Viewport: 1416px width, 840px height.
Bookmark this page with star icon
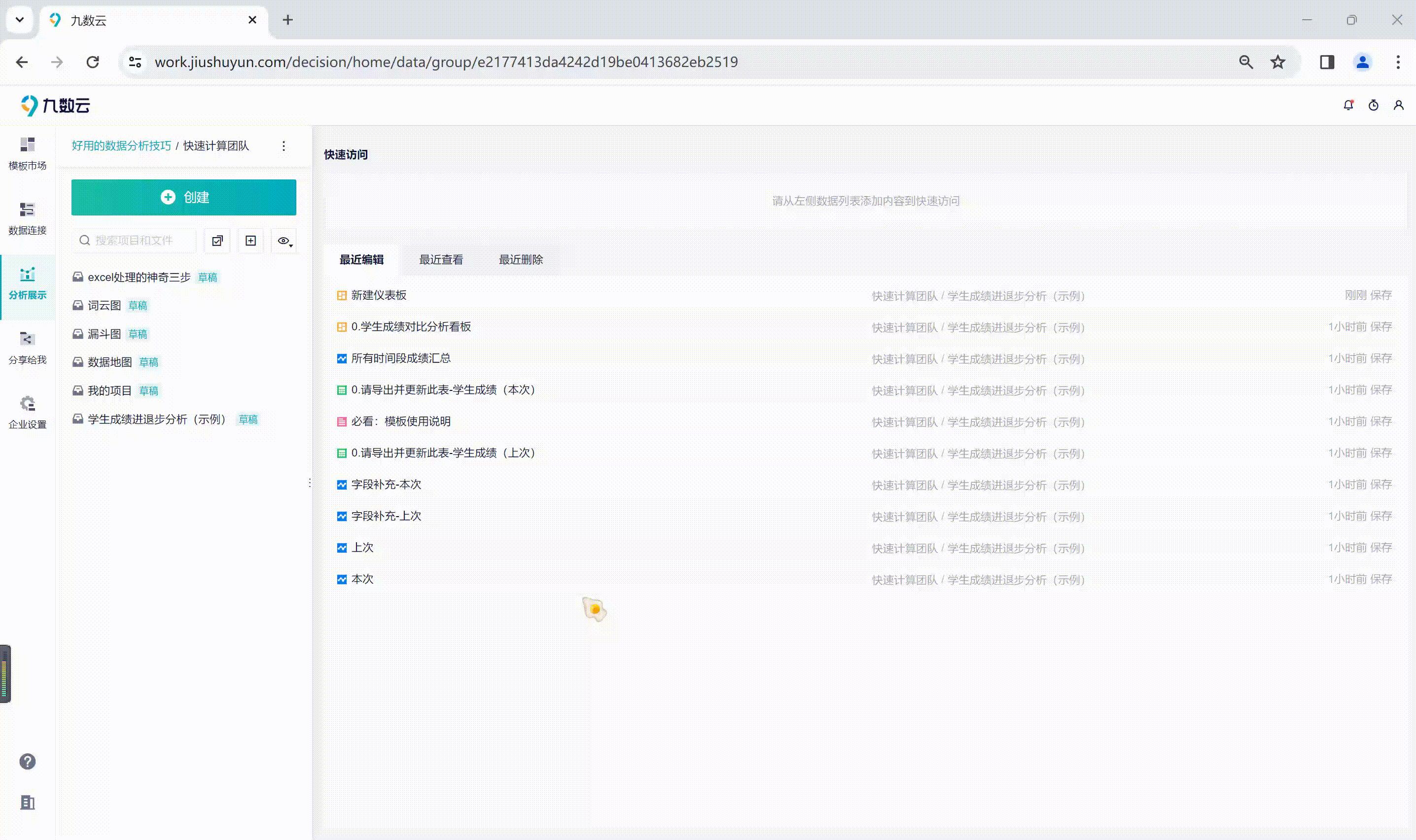point(1277,62)
